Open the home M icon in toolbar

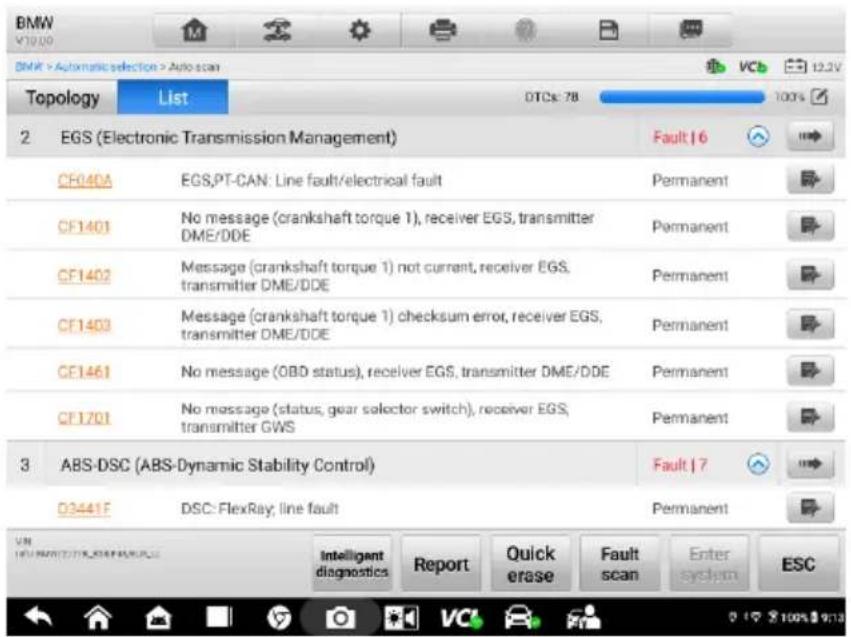click(194, 30)
